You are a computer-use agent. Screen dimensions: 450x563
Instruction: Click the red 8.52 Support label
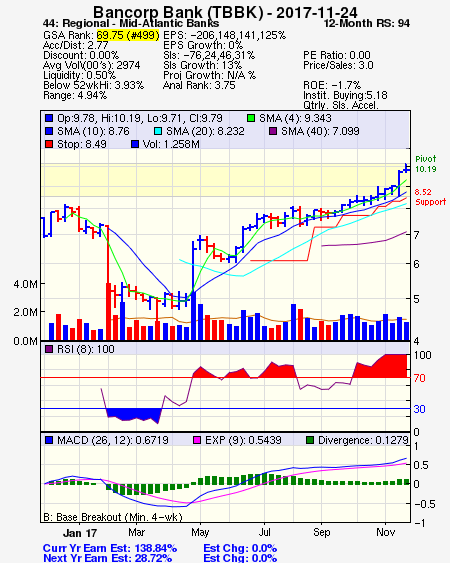[x=430, y=197]
